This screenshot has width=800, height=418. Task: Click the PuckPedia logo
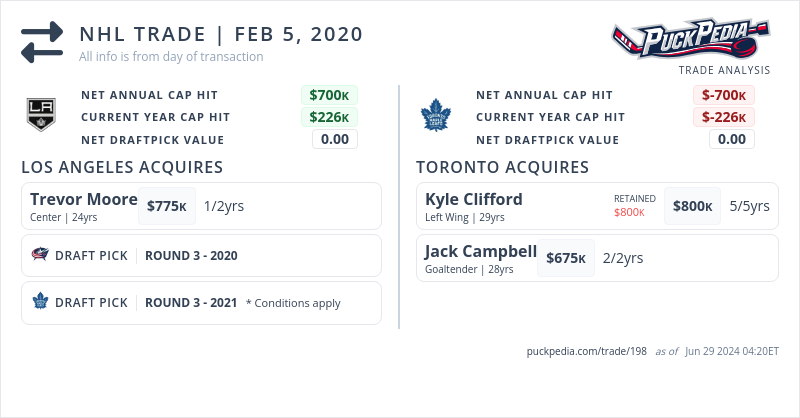pos(690,40)
